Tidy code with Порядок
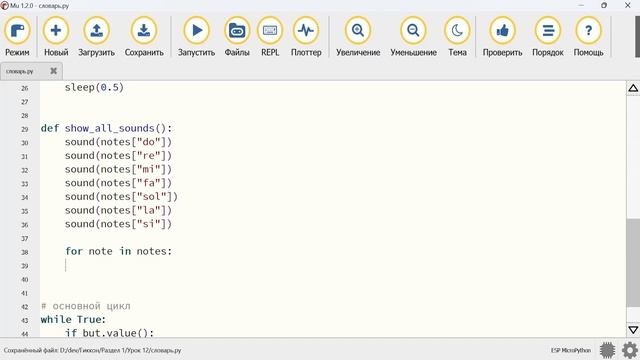This screenshot has height=360, width=640. 548,36
